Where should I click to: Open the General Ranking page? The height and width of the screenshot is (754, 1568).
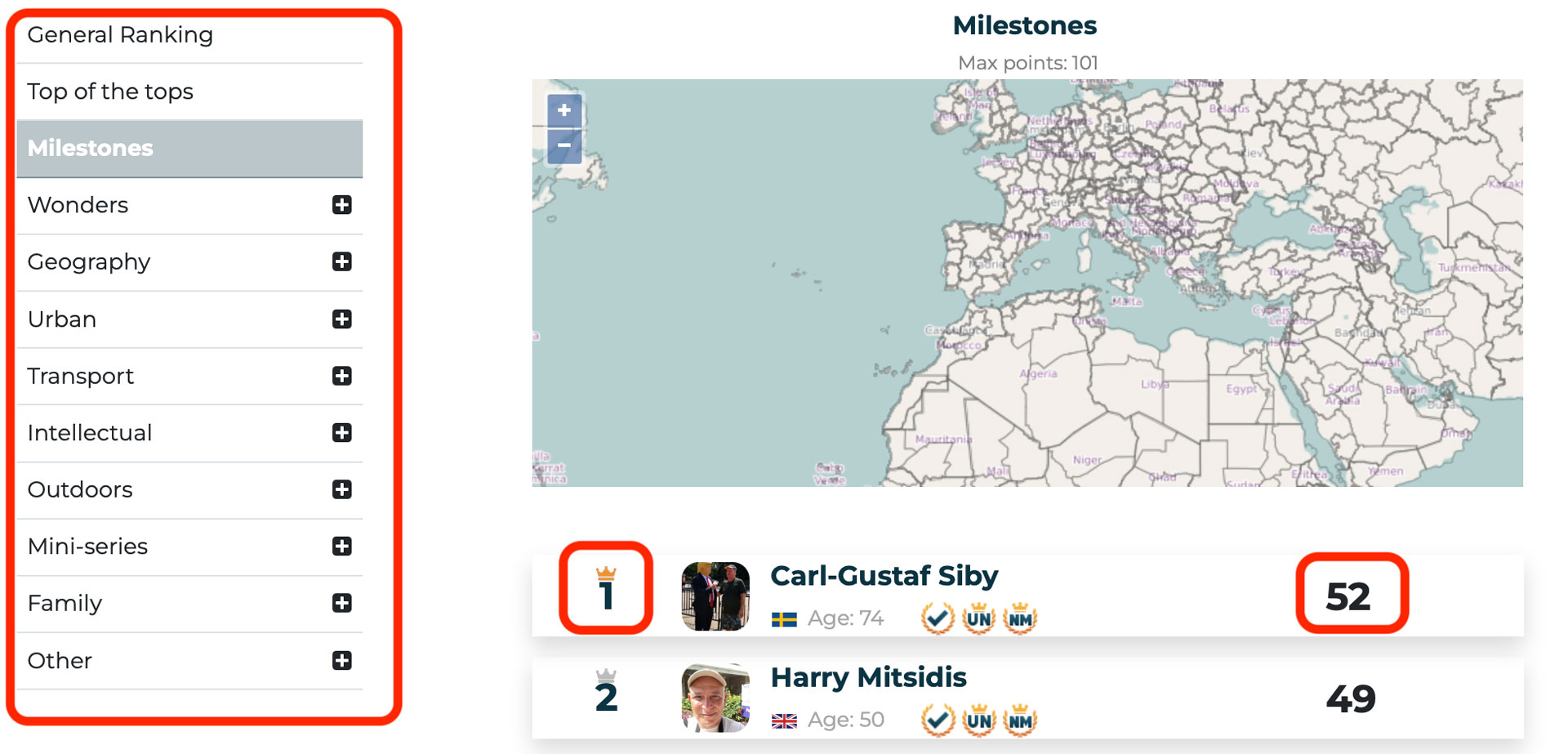(120, 35)
